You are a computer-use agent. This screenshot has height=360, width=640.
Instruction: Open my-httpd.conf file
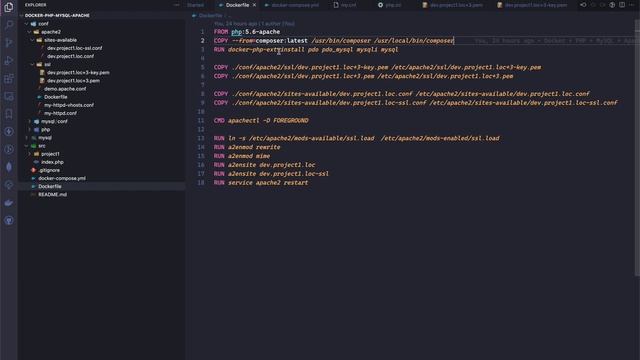60,113
